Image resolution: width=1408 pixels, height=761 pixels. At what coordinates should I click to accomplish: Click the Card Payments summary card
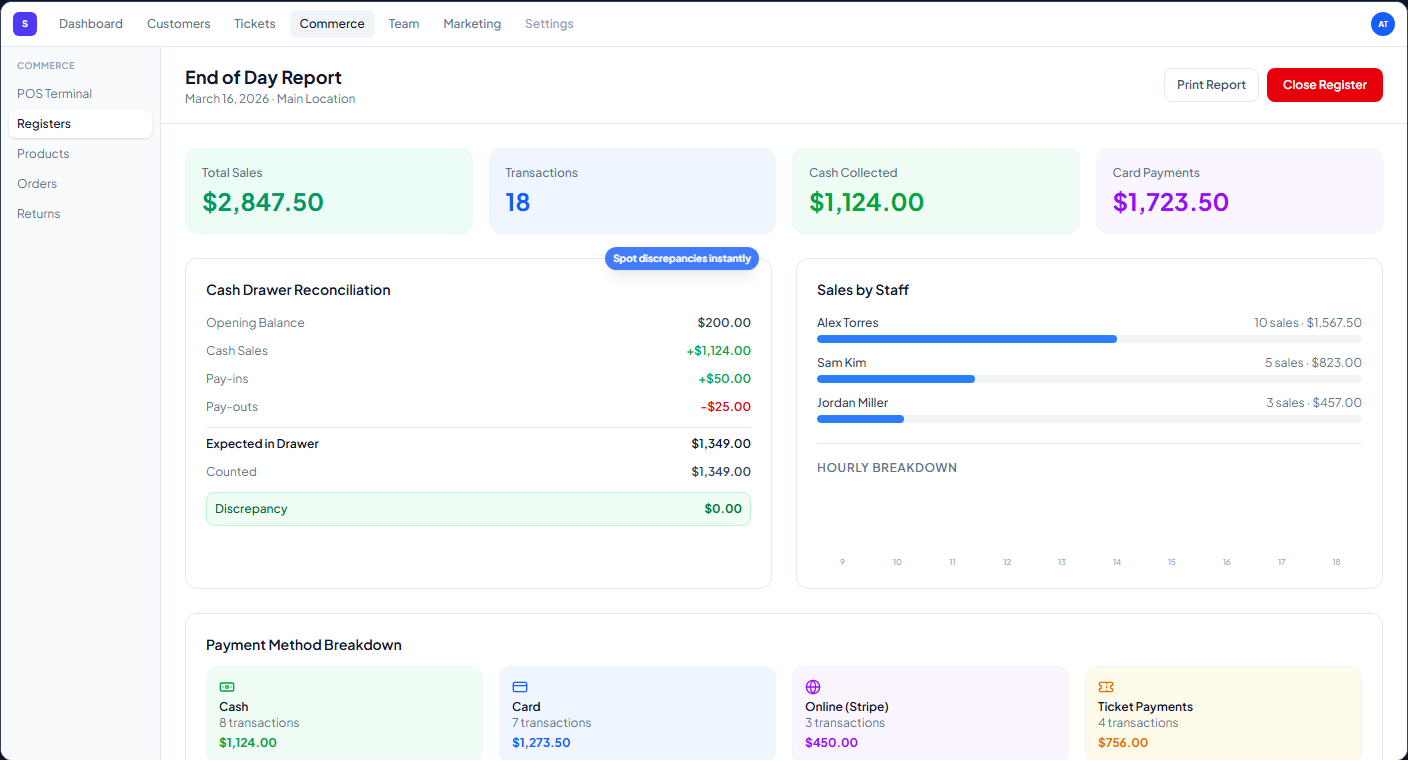click(x=1239, y=191)
